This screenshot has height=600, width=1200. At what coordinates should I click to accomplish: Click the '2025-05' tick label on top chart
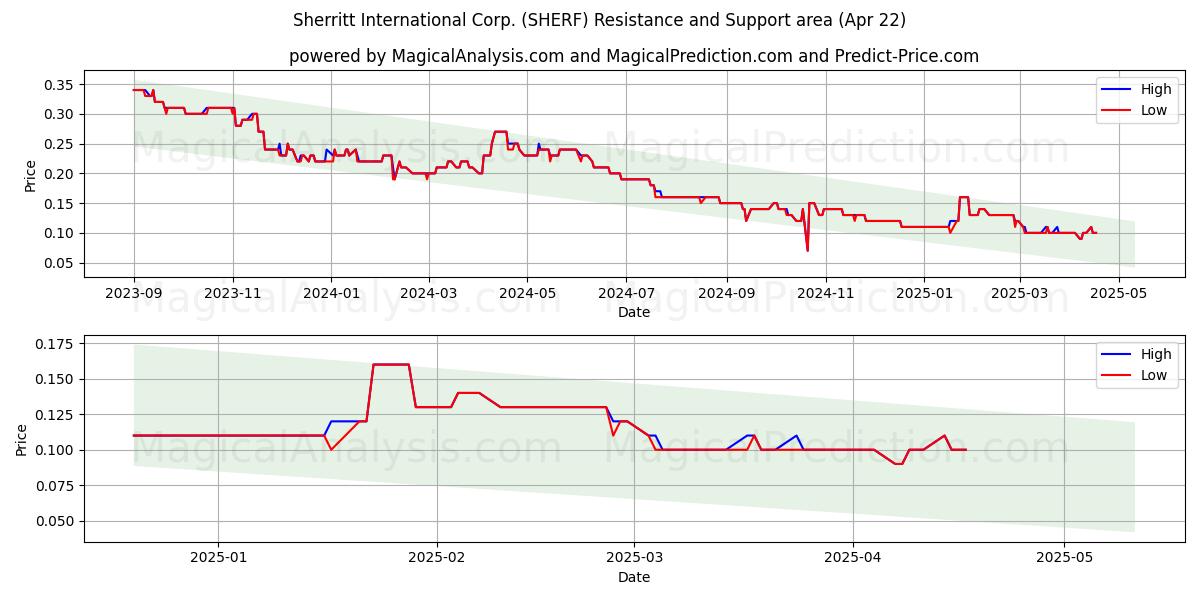1118,293
